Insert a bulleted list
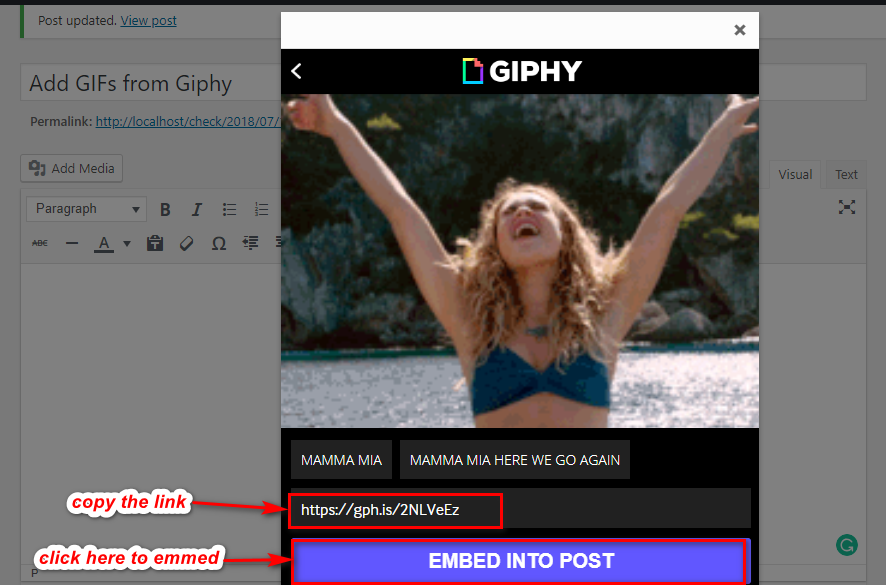886x585 pixels. click(x=229, y=210)
